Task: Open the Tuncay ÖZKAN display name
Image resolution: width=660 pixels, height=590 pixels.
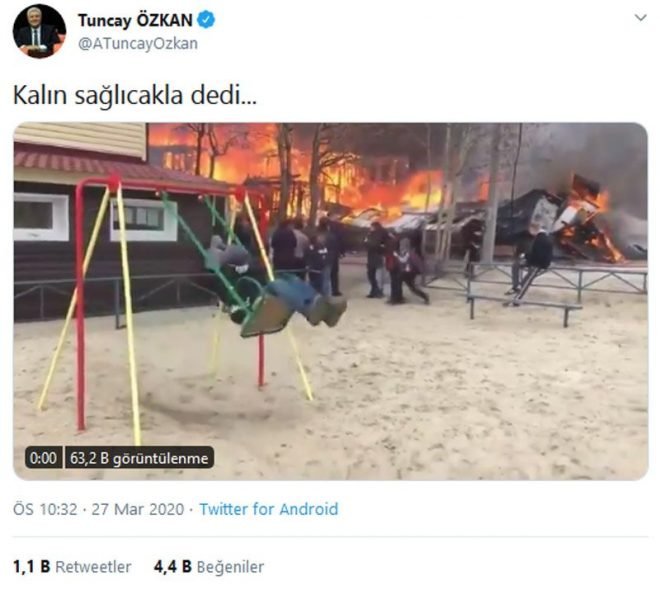Action: 135,20
